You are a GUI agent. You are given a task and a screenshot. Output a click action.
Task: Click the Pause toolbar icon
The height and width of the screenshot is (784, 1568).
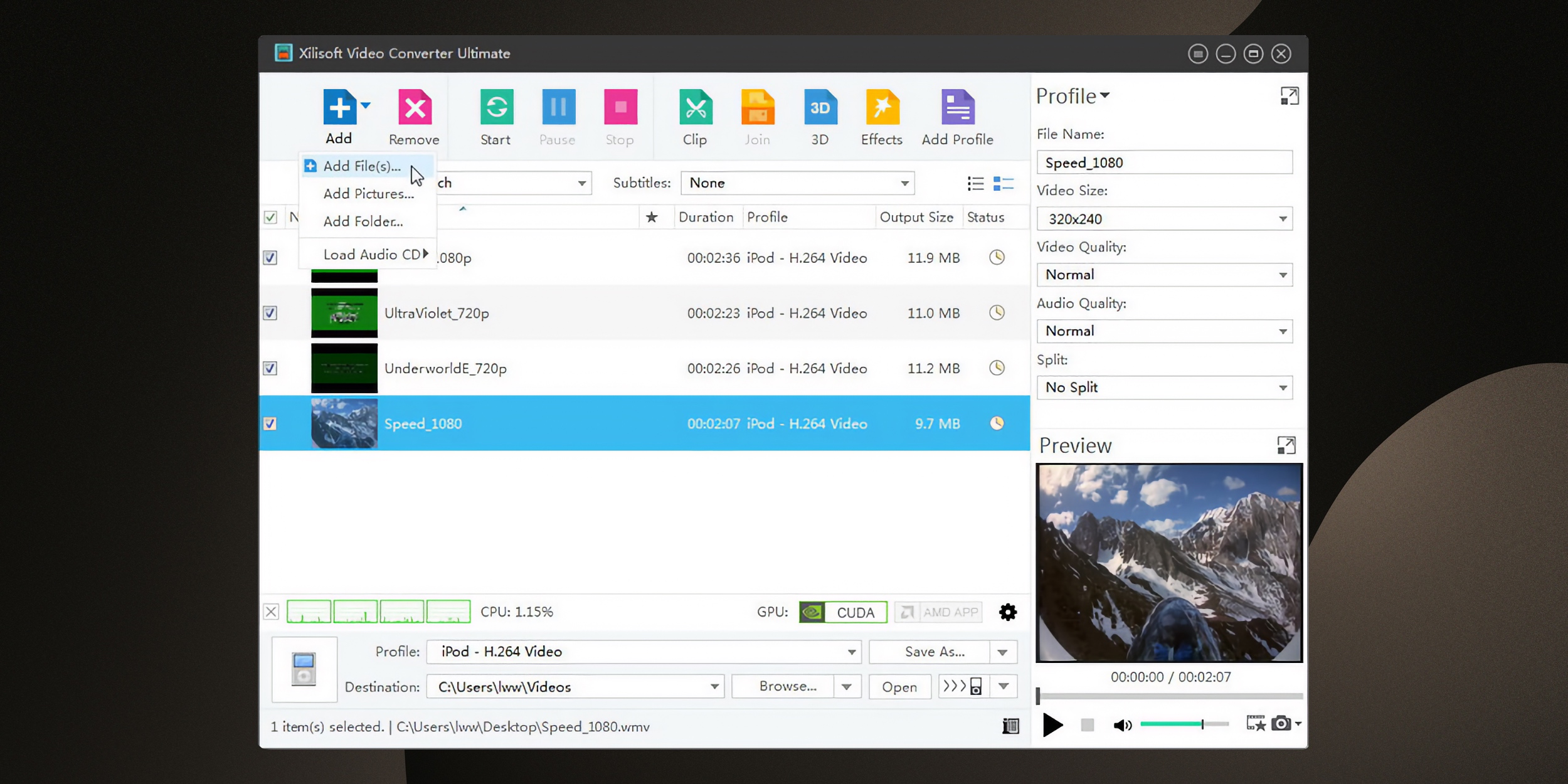pyautogui.click(x=558, y=108)
